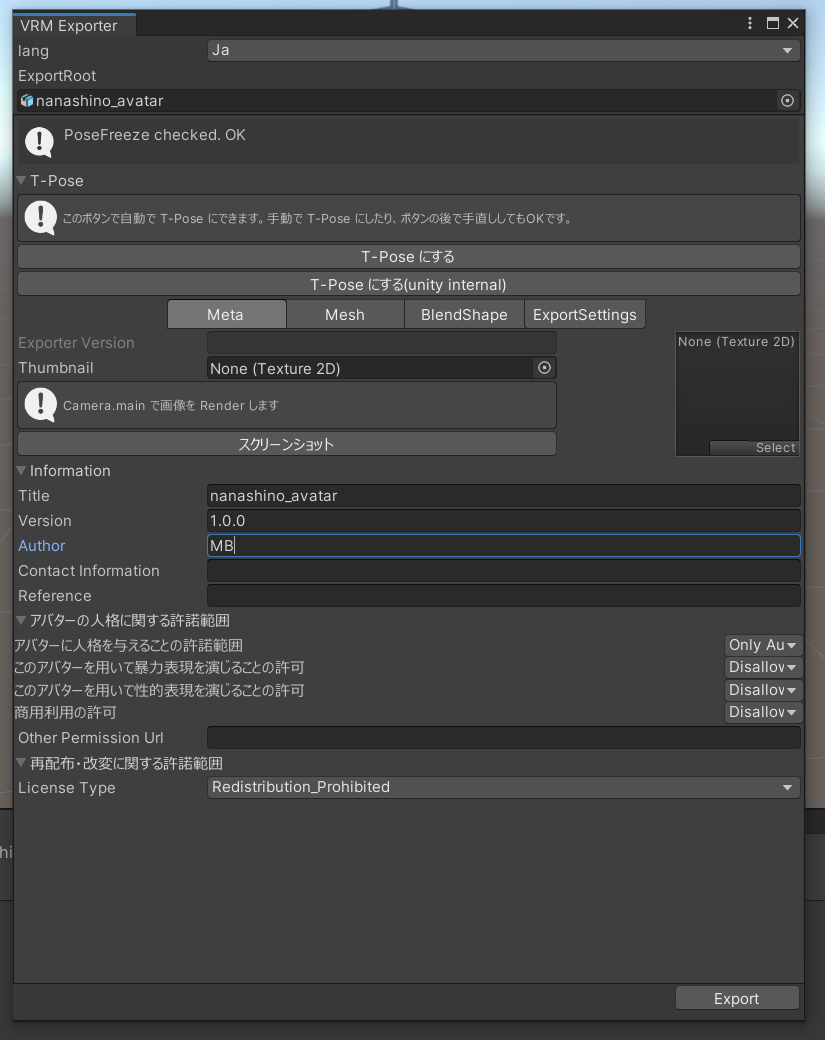Viewport: 825px width, 1040px height.
Task: Click the Title input field
Action: (503, 495)
